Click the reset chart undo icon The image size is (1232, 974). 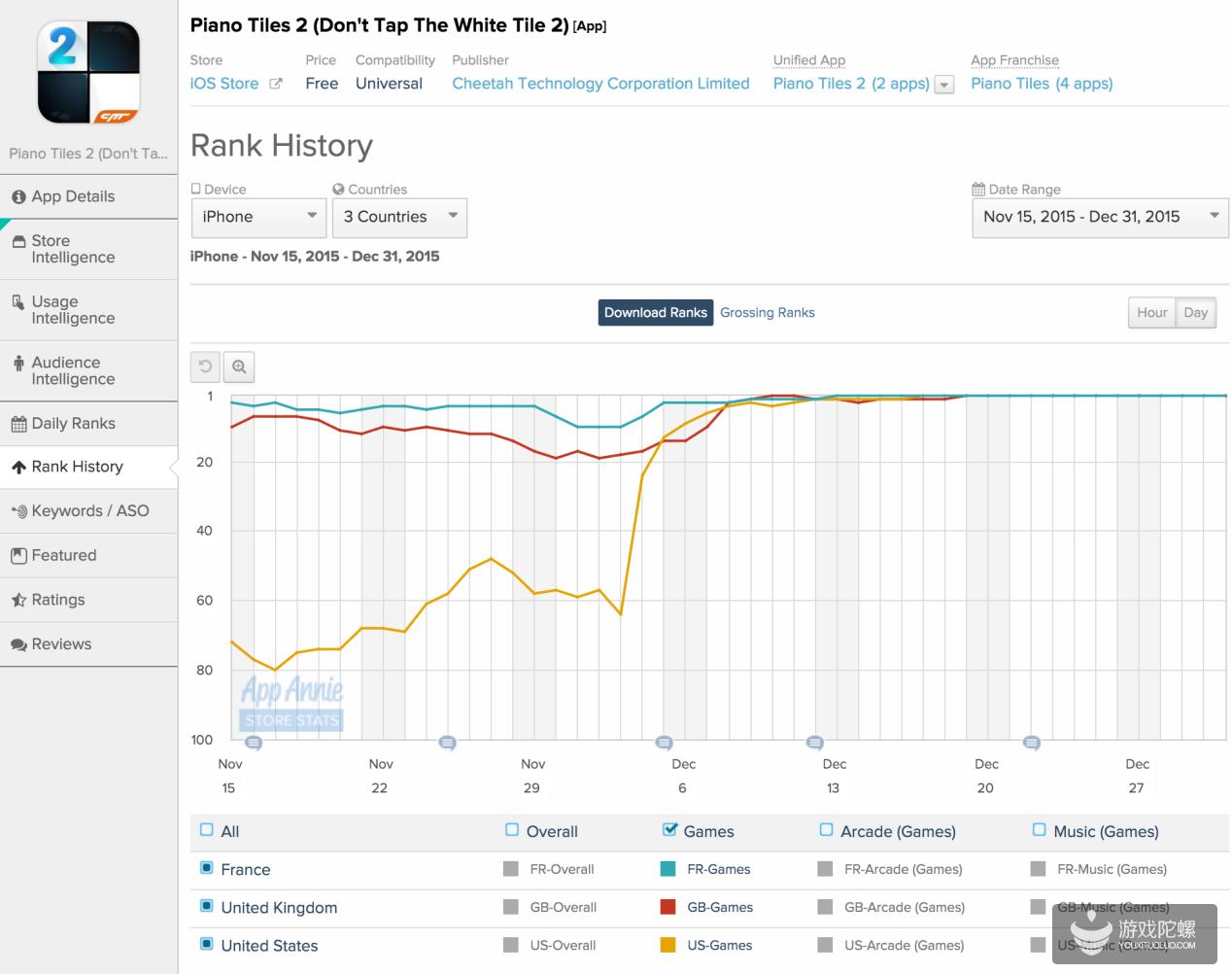(205, 366)
